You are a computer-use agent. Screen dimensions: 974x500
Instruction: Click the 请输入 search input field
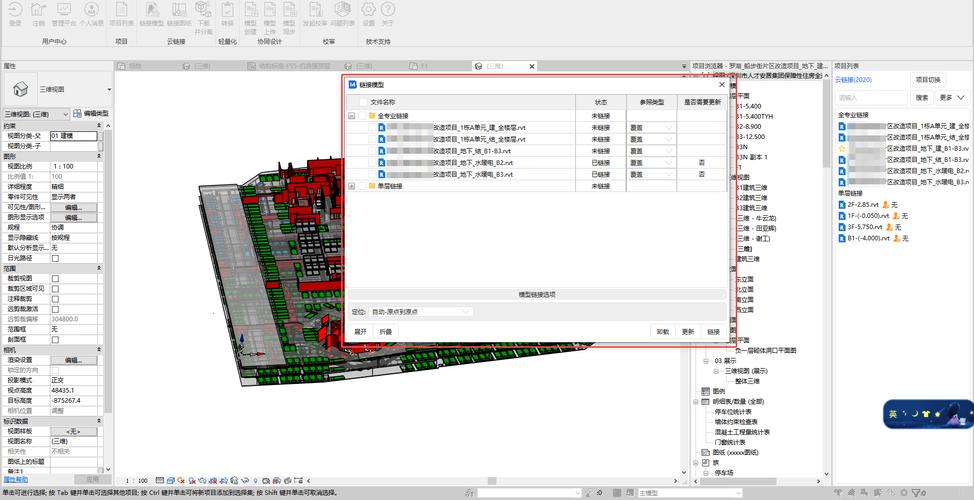click(870, 97)
